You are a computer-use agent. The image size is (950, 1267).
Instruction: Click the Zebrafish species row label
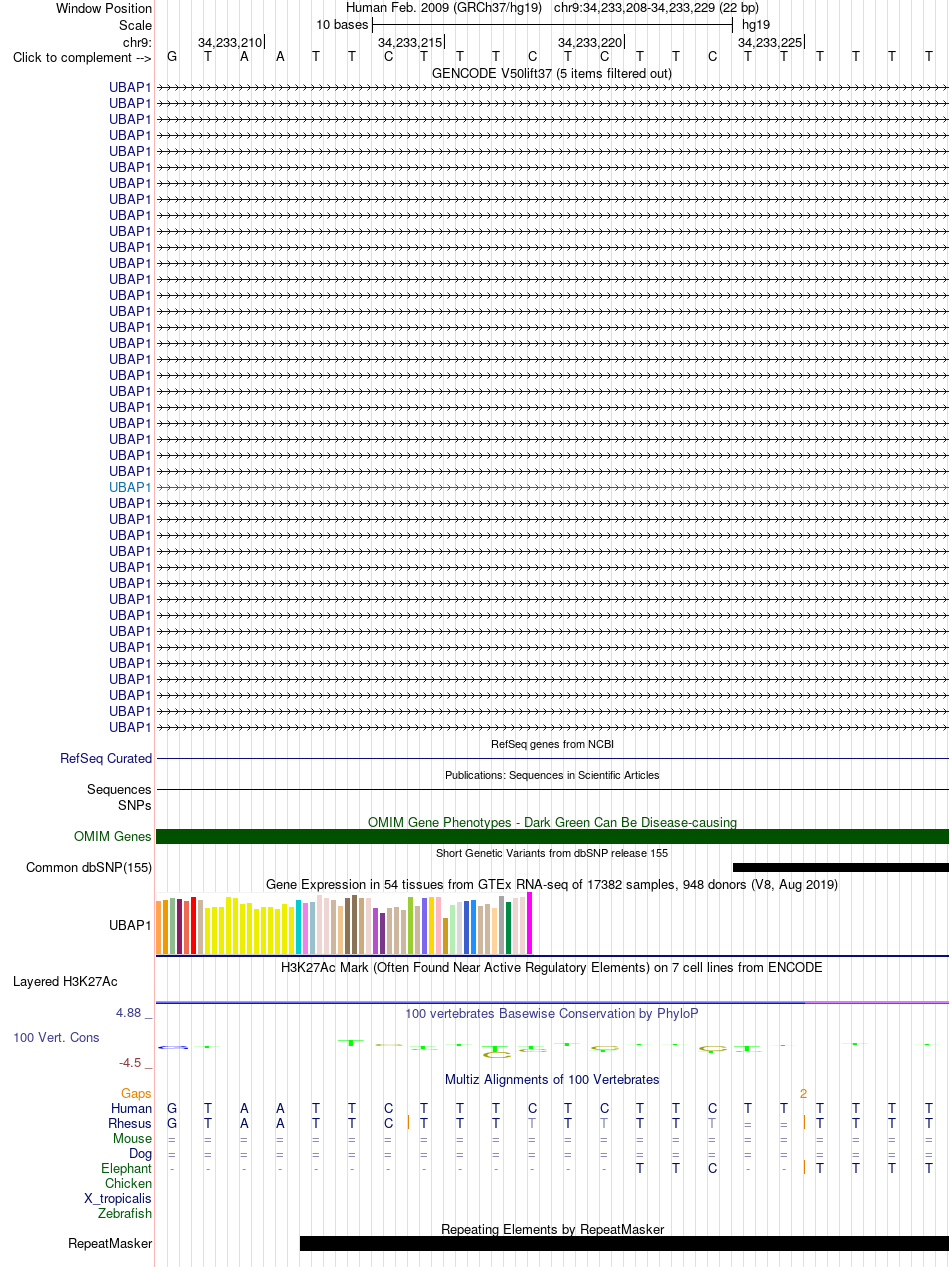coord(125,1214)
